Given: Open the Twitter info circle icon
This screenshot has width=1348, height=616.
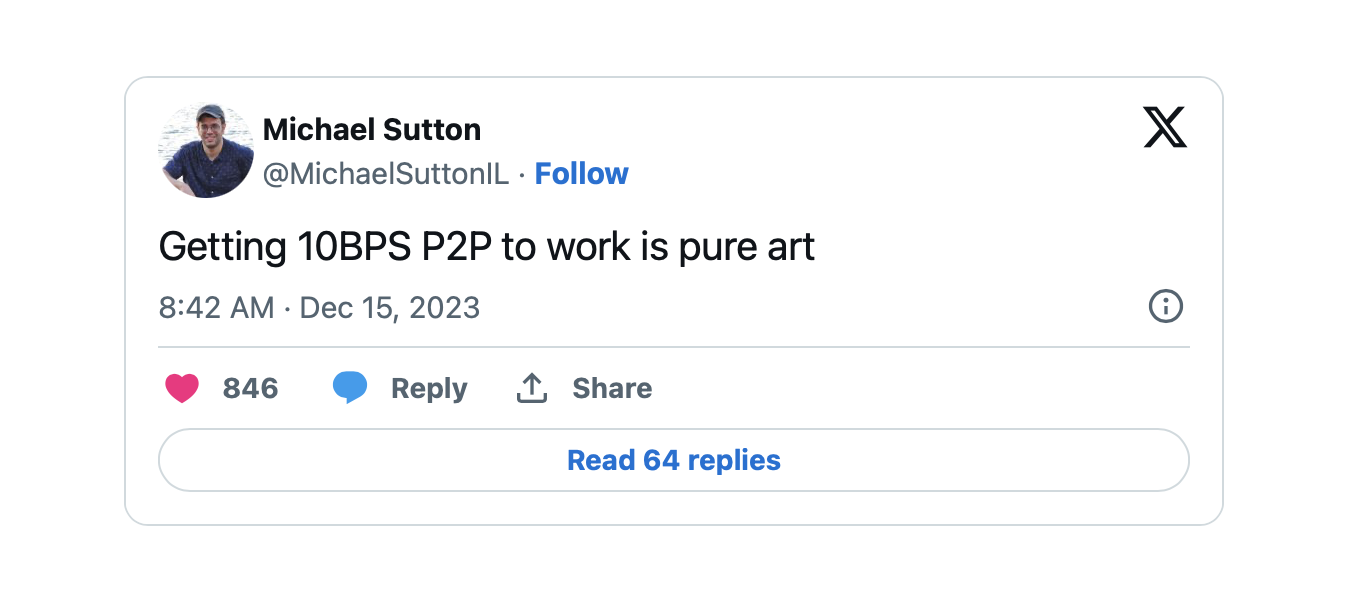Looking at the screenshot, I should tap(1166, 306).
